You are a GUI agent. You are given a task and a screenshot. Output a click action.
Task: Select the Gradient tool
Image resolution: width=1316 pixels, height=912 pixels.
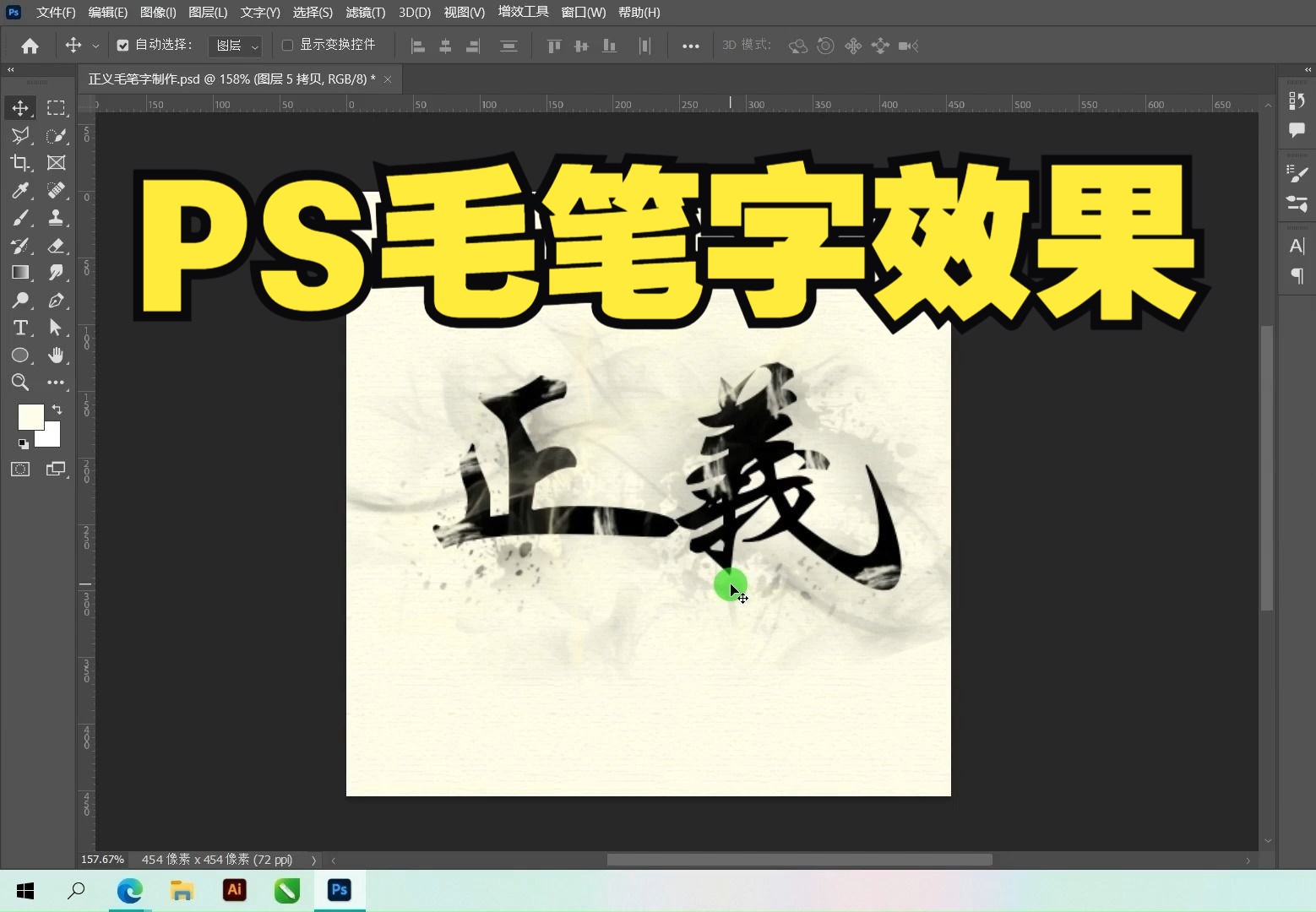click(20, 273)
